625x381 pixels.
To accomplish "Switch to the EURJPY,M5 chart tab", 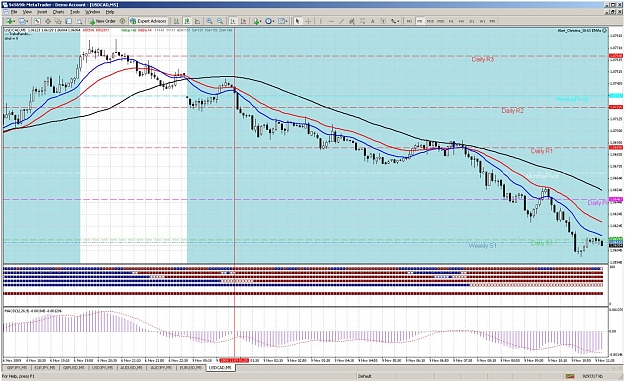I will tap(45, 367).
